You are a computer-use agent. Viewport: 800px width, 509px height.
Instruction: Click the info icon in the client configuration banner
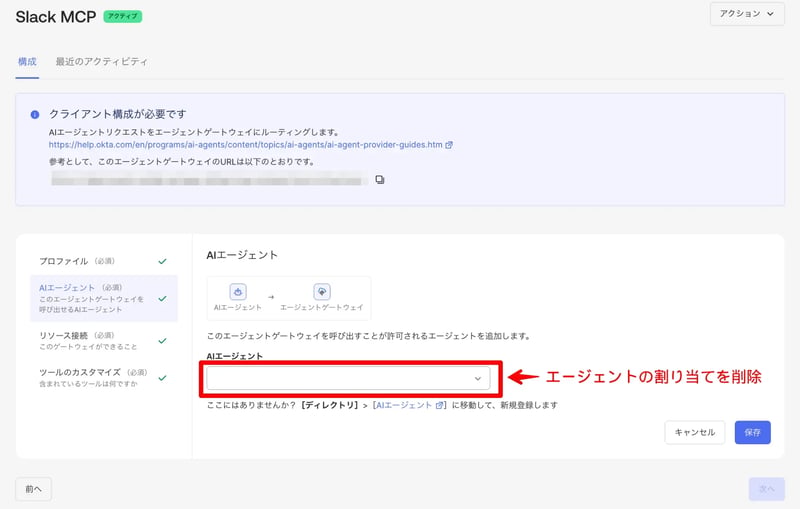(x=35, y=114)
